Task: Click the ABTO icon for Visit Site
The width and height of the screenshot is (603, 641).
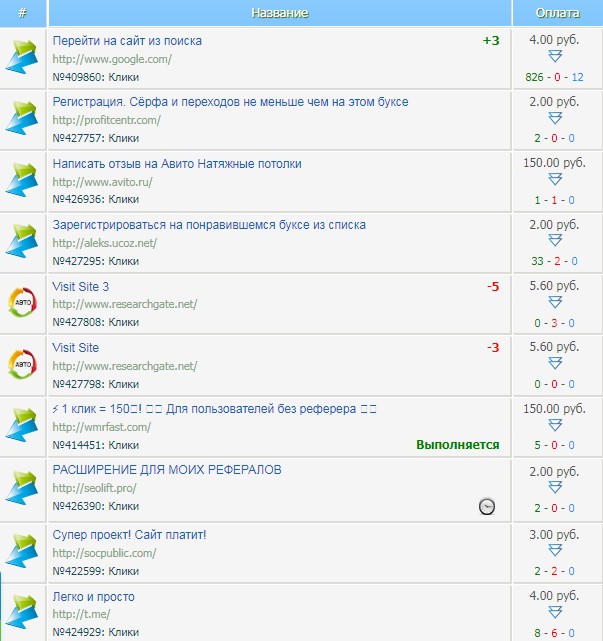Action: (x=23, y=363)
